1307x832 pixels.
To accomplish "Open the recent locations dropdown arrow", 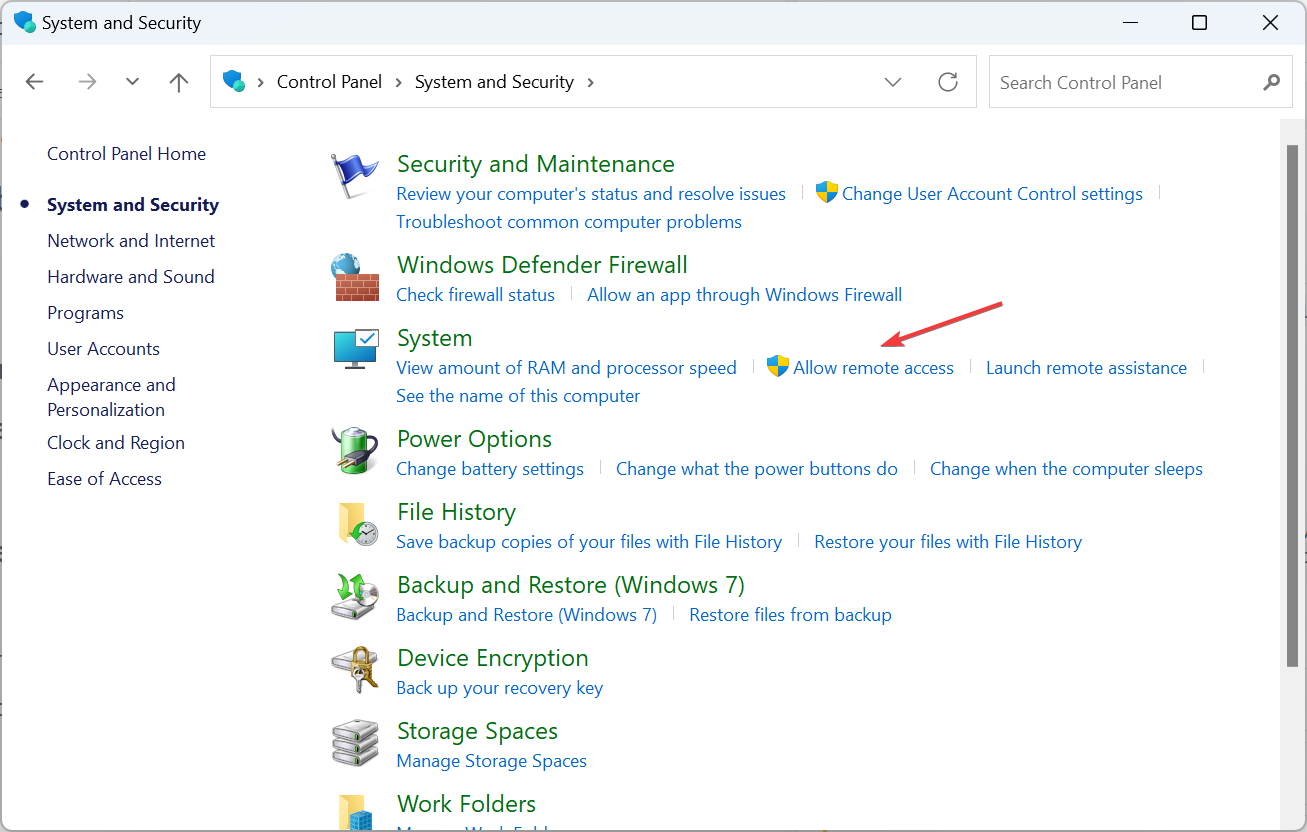I will point(132,82).
